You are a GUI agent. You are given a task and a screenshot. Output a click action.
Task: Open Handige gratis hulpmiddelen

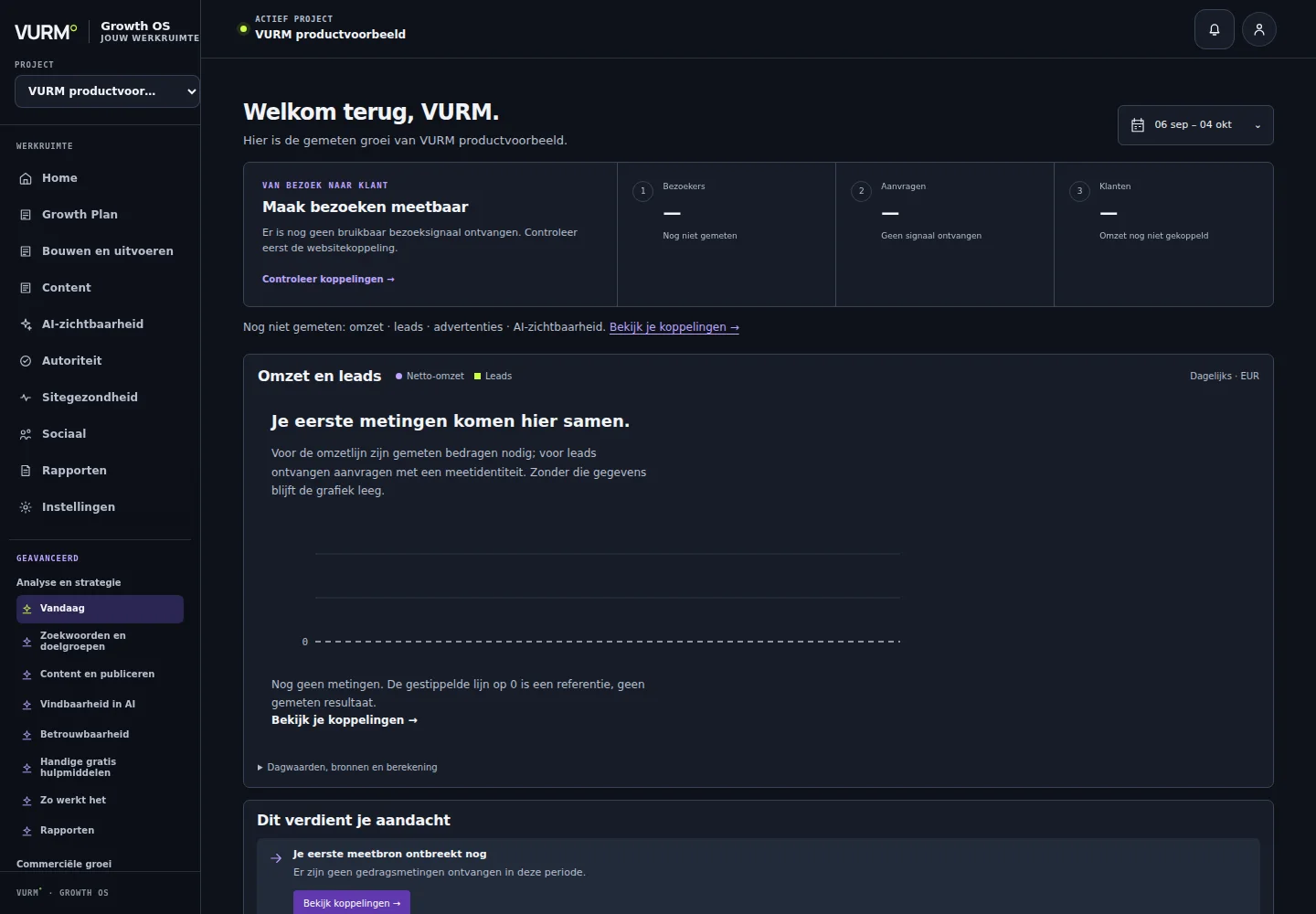click(100, 768)
